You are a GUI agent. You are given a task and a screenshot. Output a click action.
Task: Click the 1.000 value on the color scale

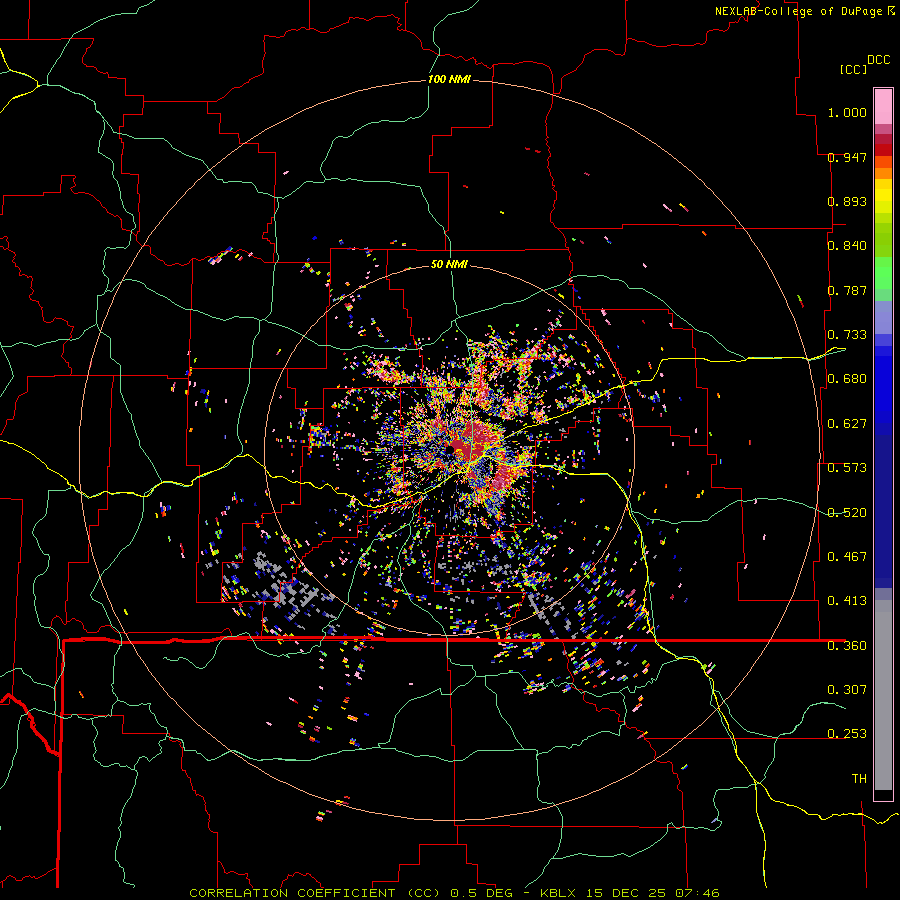[x=847, y=112]
